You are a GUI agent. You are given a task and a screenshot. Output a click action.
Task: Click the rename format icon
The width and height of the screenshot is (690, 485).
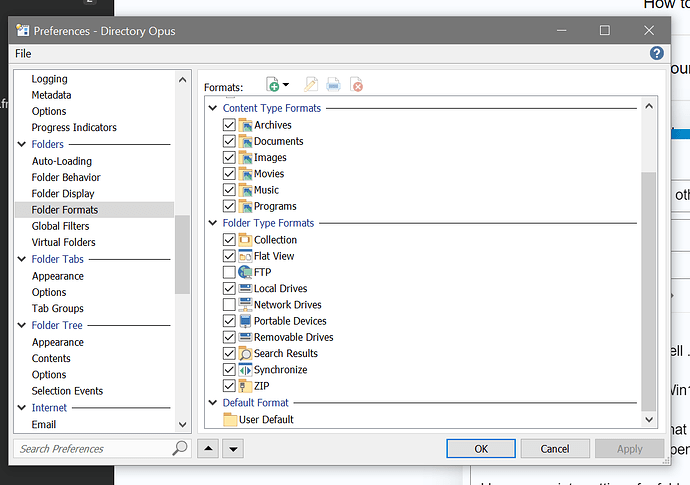click(333, 84)
